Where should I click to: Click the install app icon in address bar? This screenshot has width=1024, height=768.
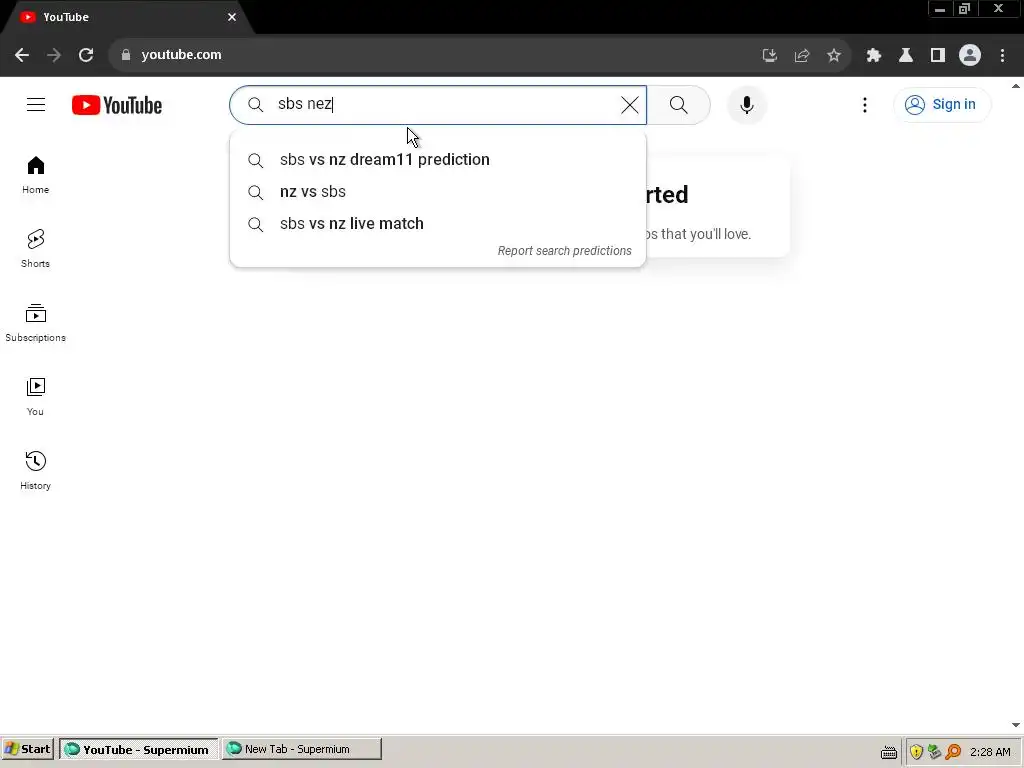point(770,55)
